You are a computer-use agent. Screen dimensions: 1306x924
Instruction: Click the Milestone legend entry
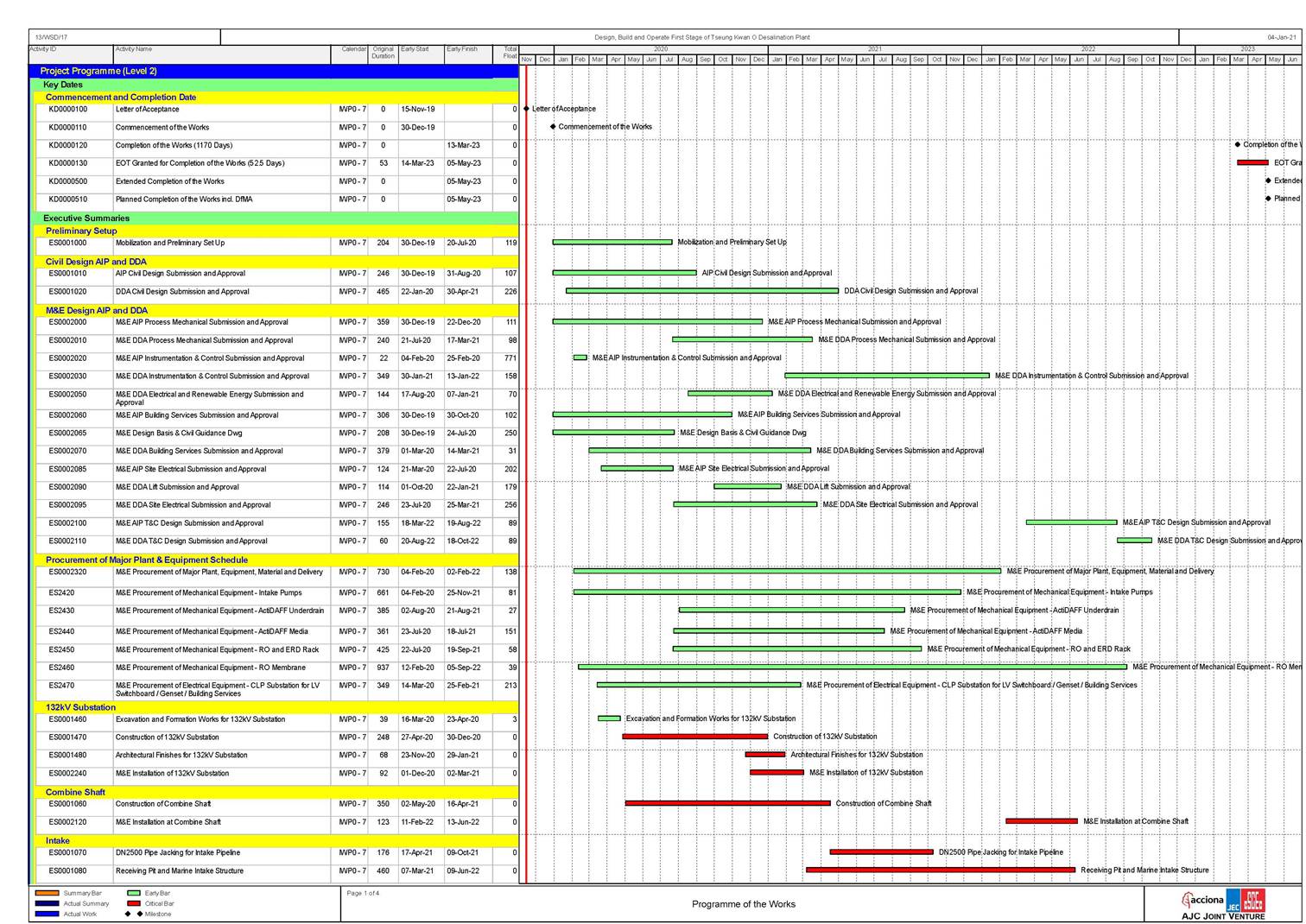tap(150, 914)
